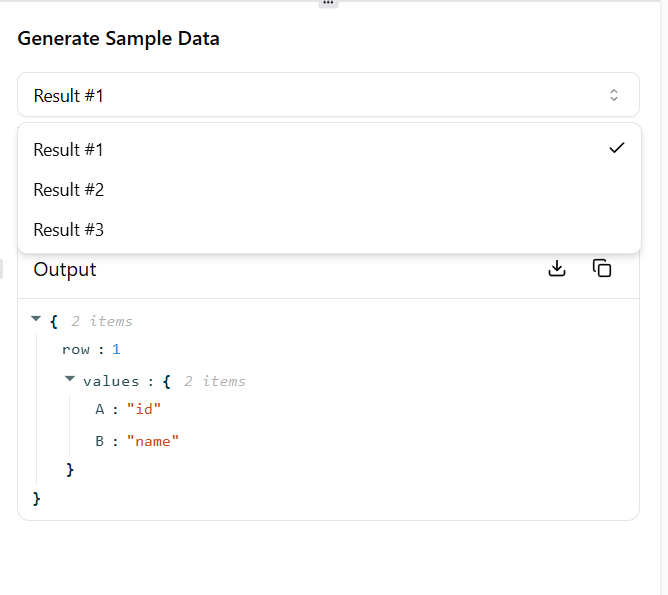Open the Result #1 combo box
The width and height of the screenshot is (668, 595).
pos(328,96)
